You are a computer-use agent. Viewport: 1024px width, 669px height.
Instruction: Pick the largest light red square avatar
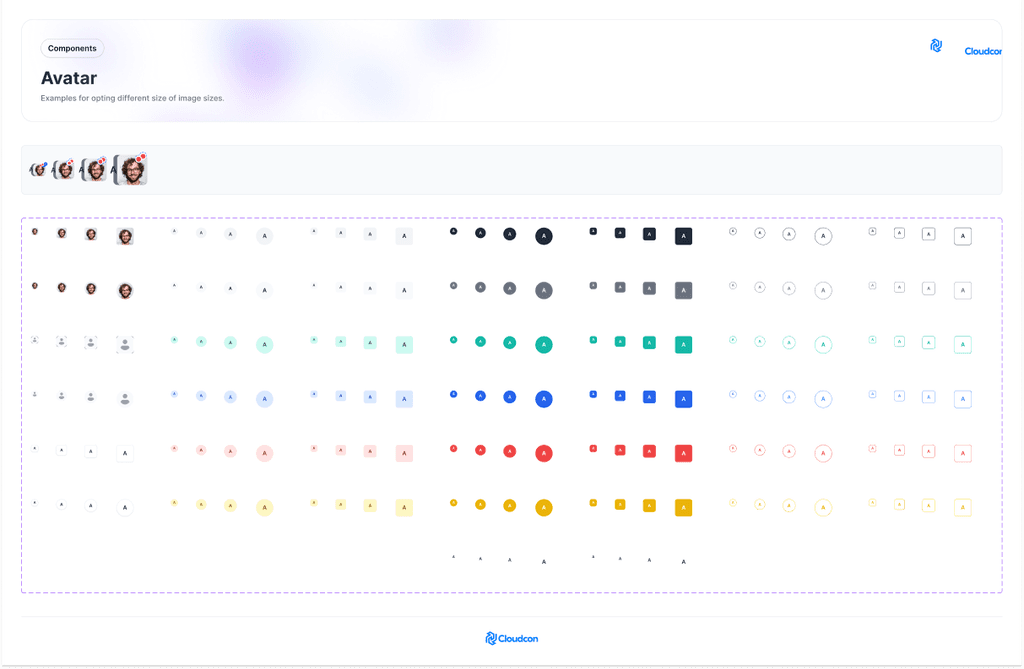[x=404, y=453]
